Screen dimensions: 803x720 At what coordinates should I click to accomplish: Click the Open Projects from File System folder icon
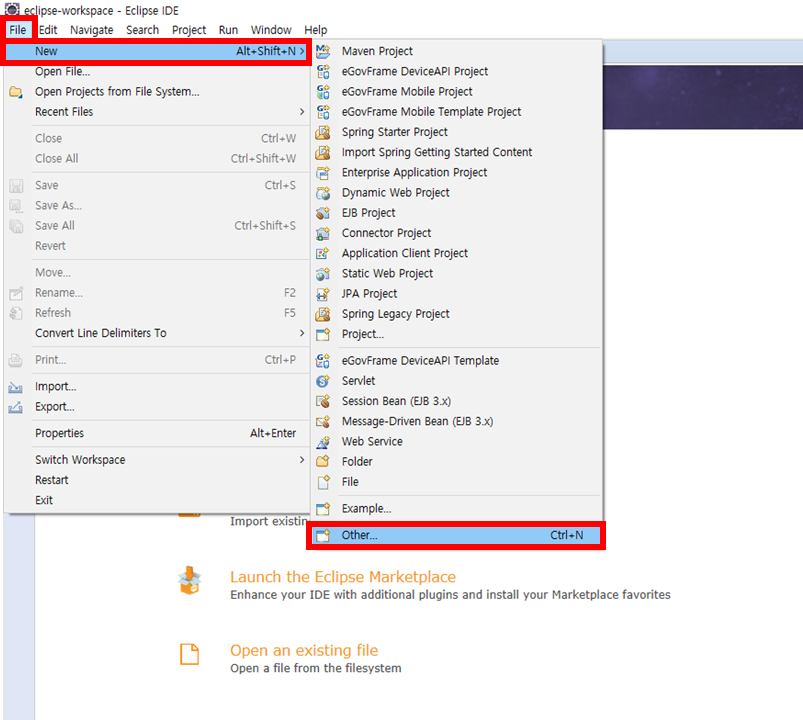coord(16,92)
